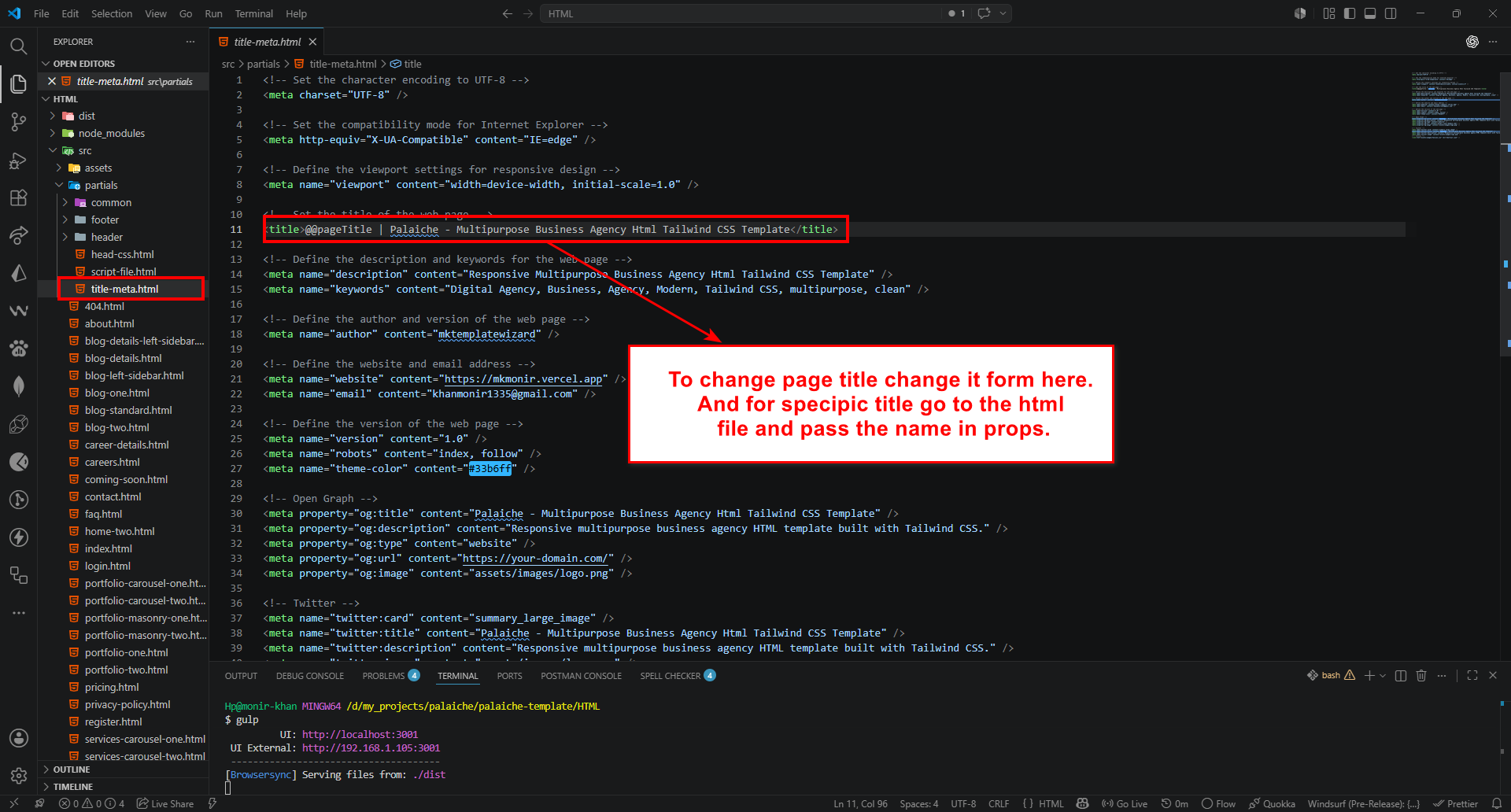Image resolution: width=1511 pixels, height=812 pixels.
Task: Expand the dist folder
Action: coord(87,116)
